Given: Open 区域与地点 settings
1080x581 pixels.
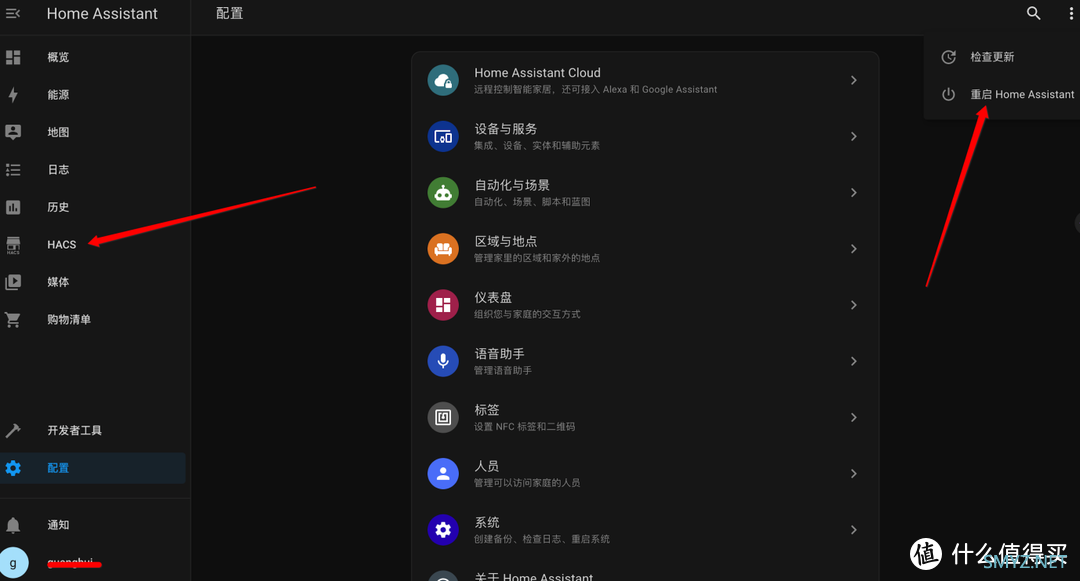Looking at the screenshot, I should tap(645, 249).
